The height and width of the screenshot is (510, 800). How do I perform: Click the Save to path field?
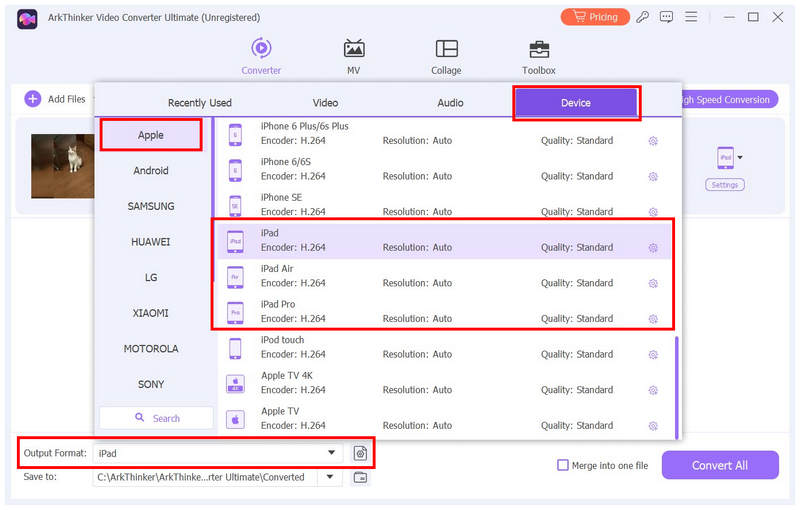click(x=205, y=477)
